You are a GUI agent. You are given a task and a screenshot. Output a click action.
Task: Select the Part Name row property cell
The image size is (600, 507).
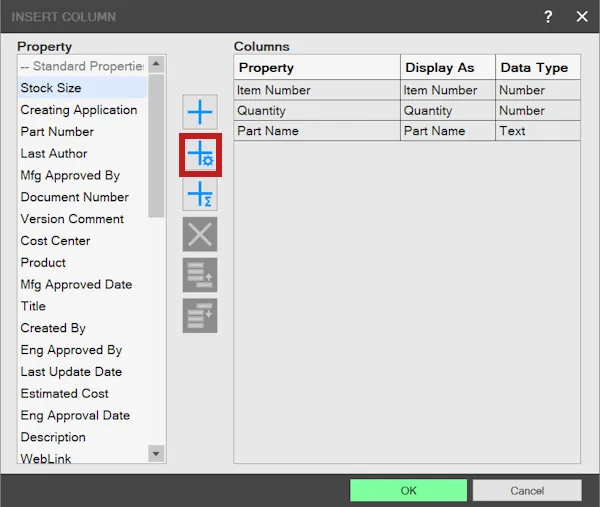tap(317, 131)
